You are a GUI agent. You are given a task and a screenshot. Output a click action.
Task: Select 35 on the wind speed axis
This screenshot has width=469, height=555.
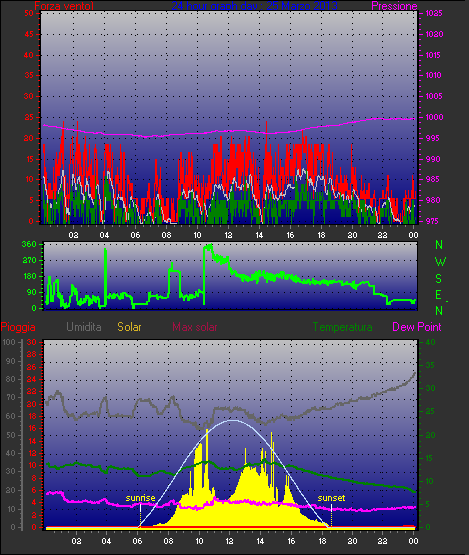coord(29,75)
